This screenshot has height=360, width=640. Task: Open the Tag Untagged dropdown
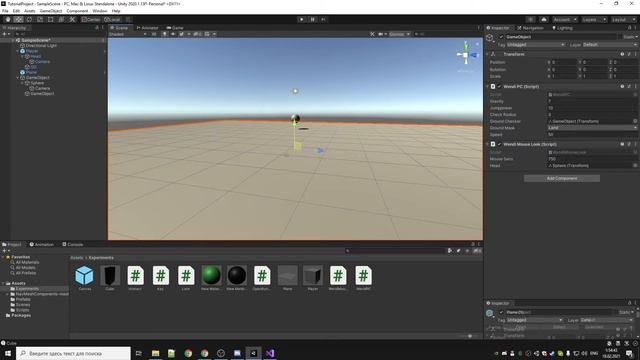536,44
